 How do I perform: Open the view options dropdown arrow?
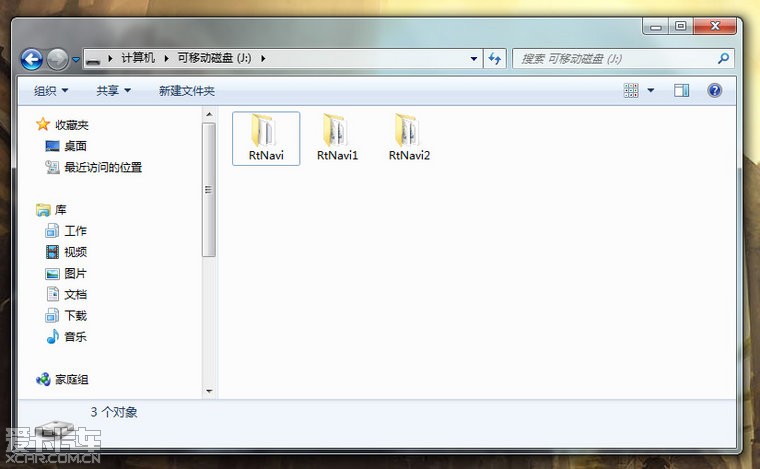point(651,91)
